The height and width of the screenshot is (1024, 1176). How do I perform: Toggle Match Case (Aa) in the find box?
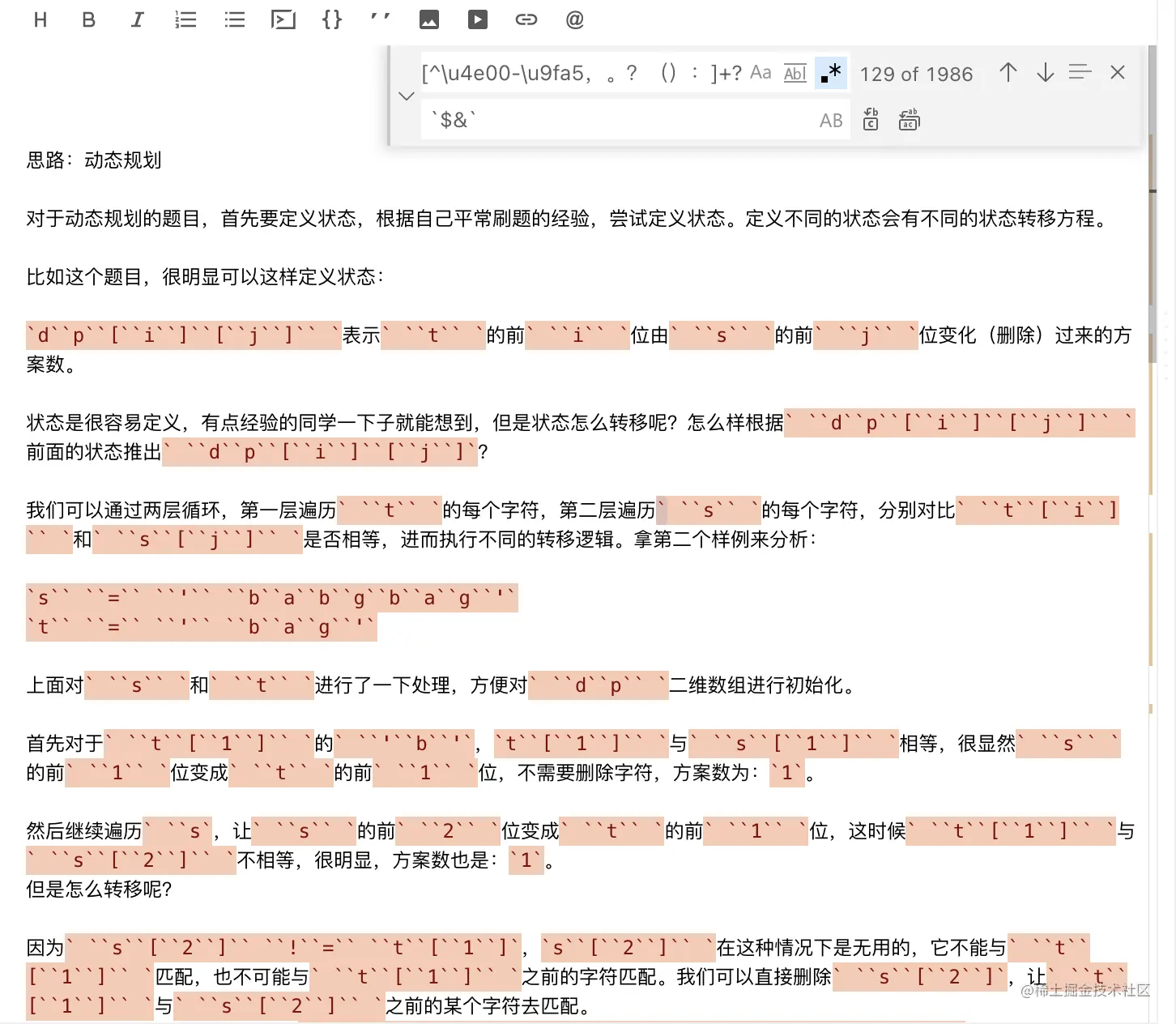(x=761, y=73)
